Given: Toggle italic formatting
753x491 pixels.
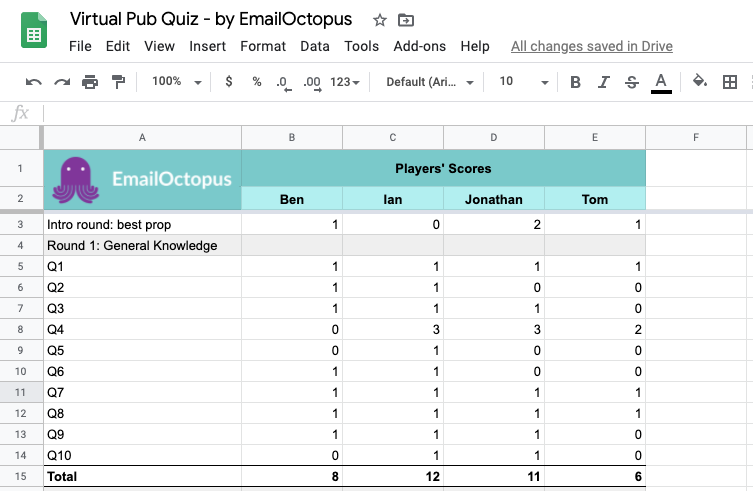Looking at the screenshot, I should 603,82.
